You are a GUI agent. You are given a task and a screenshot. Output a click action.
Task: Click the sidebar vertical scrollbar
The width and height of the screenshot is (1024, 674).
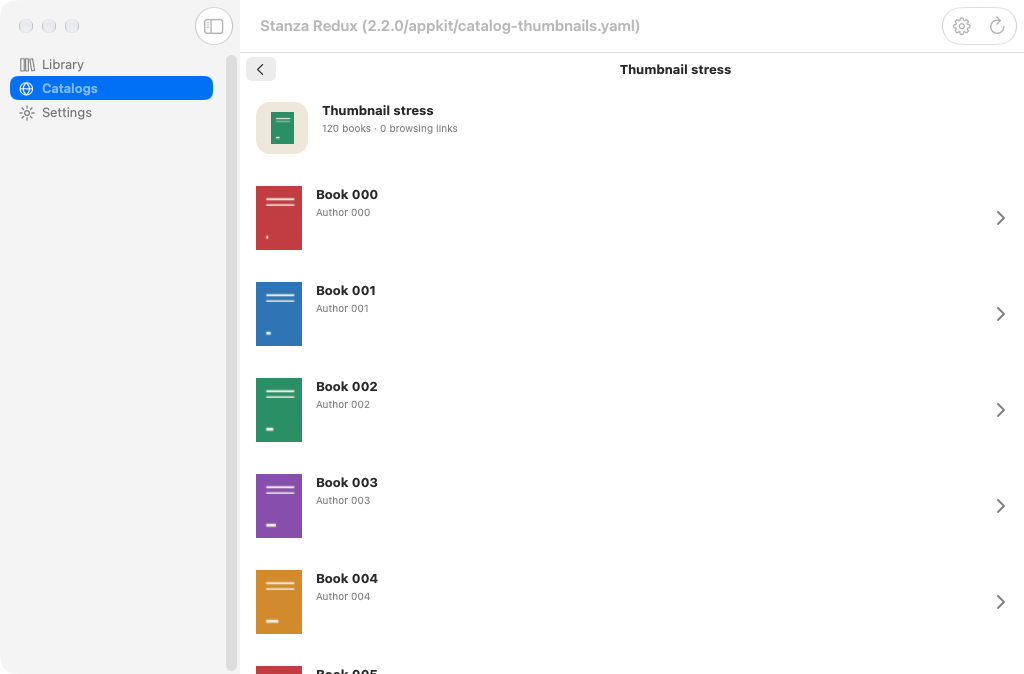coord(231,362)
